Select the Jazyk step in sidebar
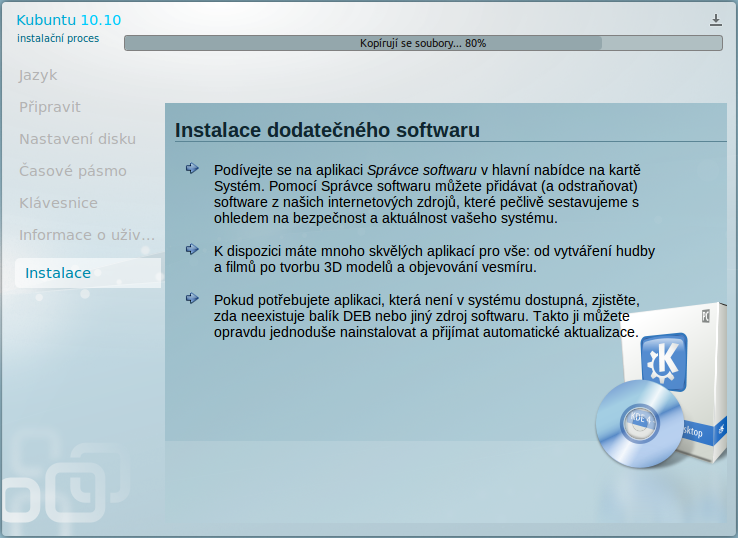The width and height of the screenshot is (738, 538). click(38, 75)
